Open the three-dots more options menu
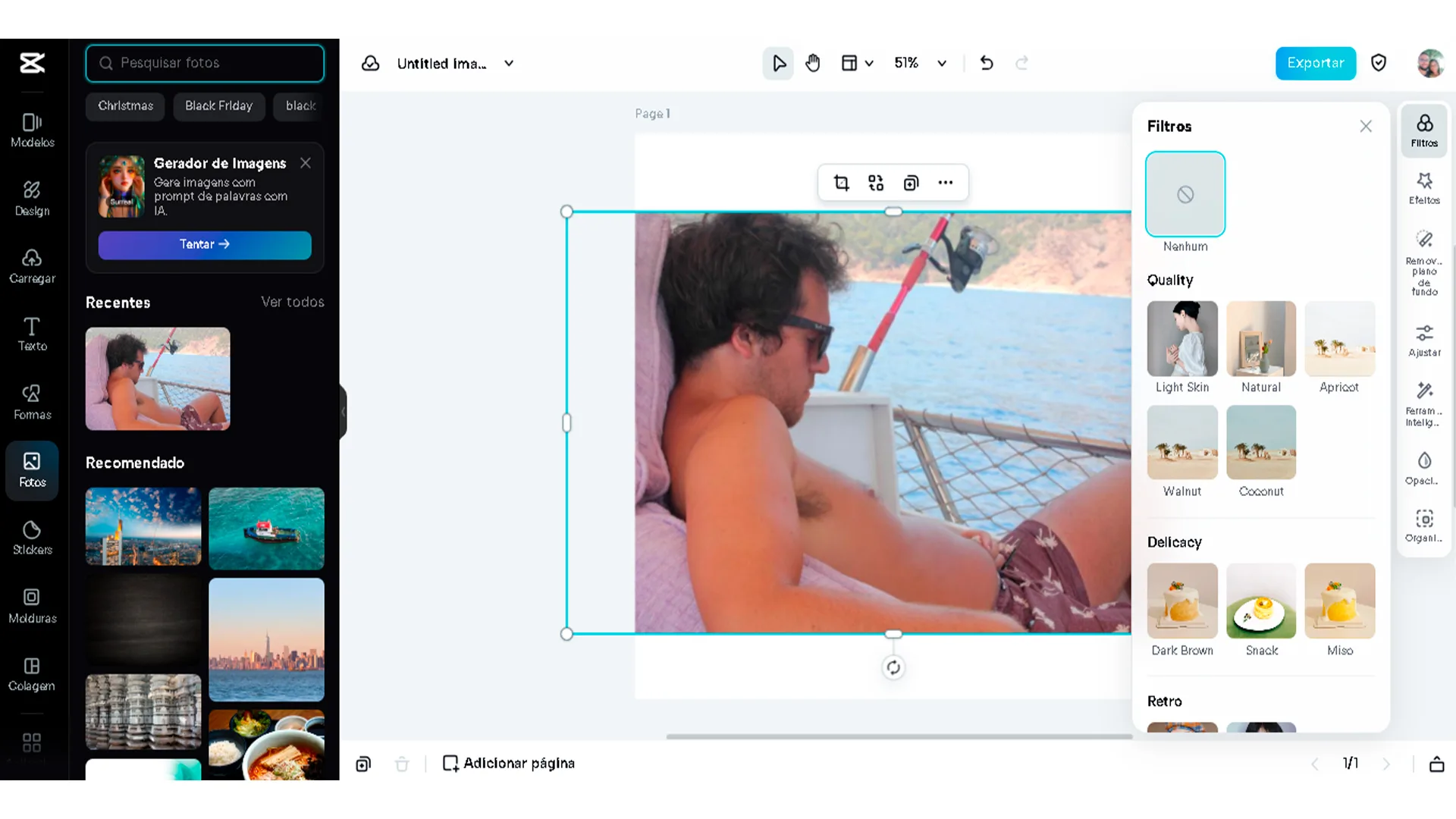Viewport: 1456px width, 819px height. [946, 183]
